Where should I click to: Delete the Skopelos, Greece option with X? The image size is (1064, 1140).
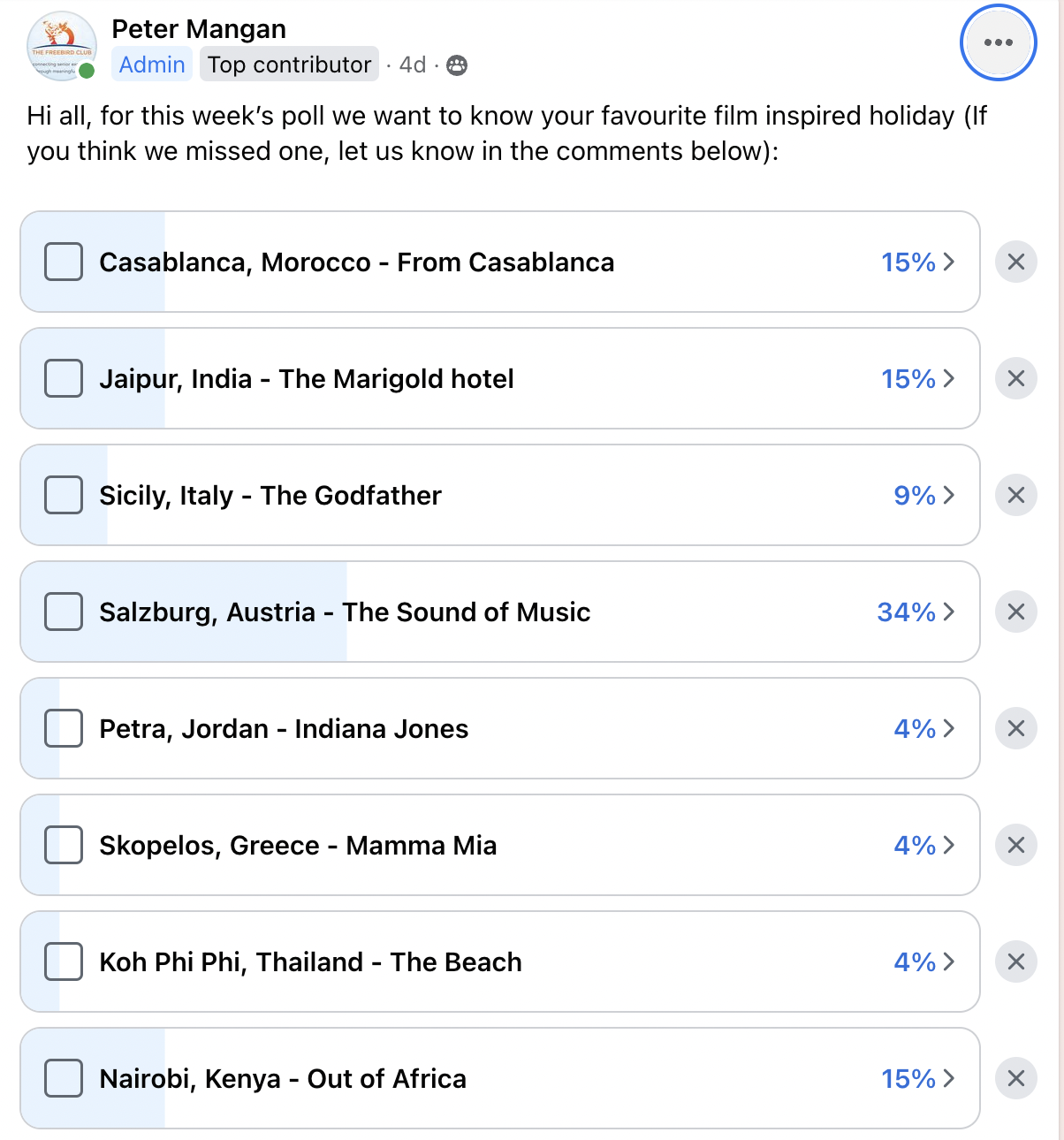[x=1015, y=845]
